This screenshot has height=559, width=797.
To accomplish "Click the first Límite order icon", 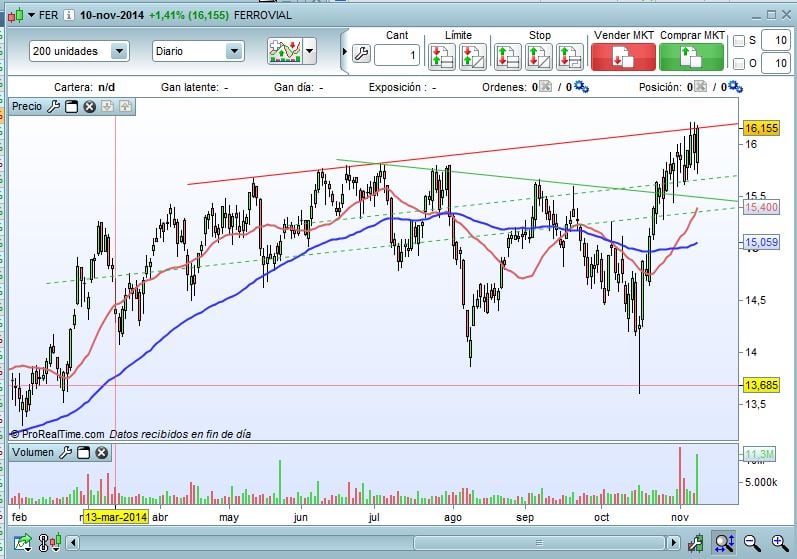I will (x=442, y=56).
